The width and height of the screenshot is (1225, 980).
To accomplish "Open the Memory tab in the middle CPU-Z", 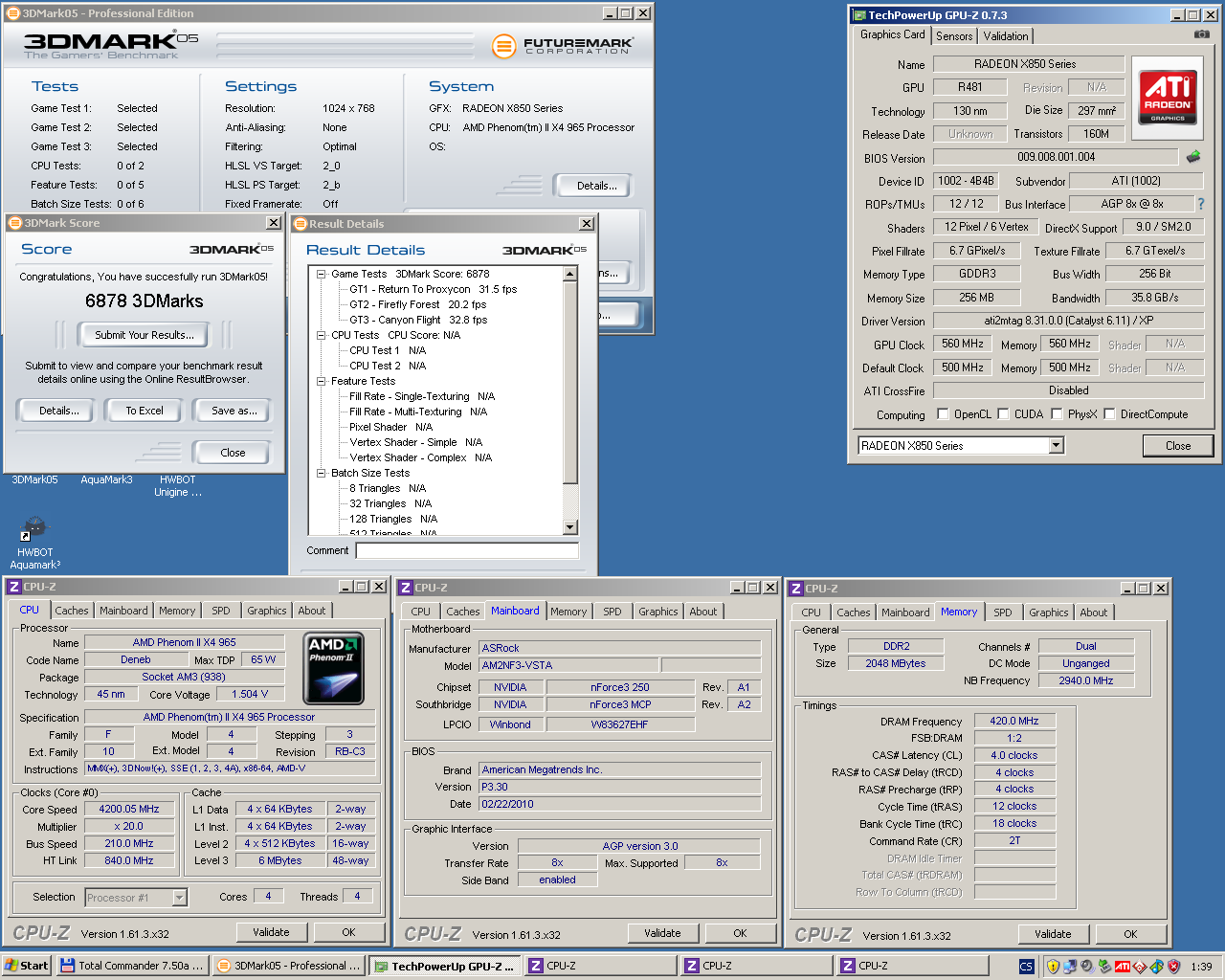I will 568,612.
